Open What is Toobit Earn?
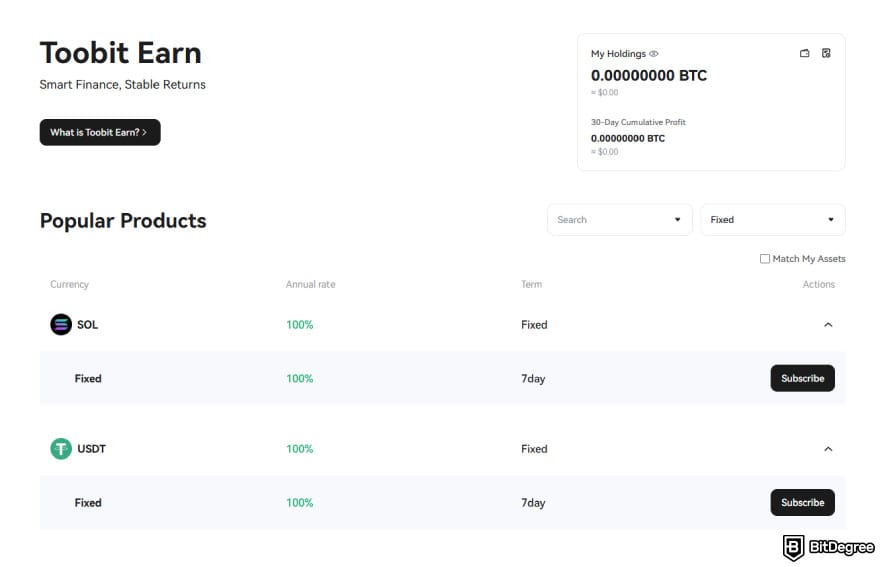The height and width of the screenshot is (567, 880). 100,132
